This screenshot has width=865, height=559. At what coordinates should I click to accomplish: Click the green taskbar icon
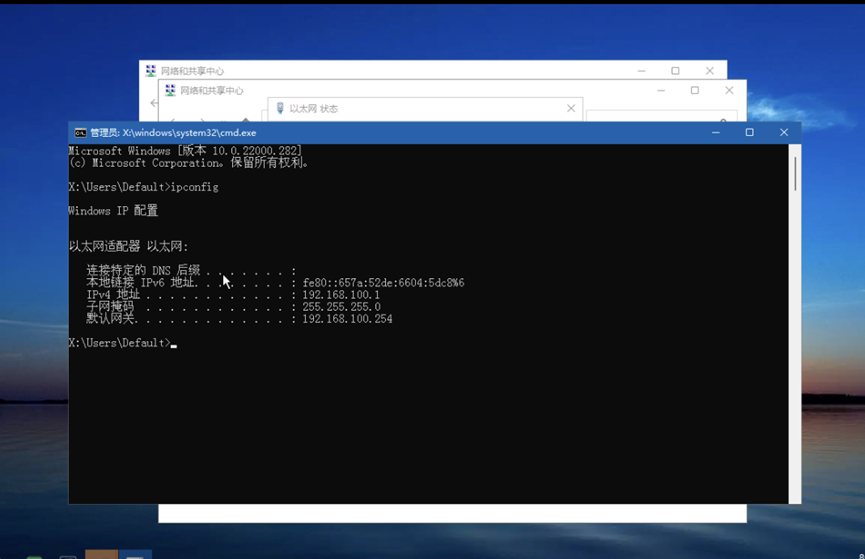[34, 557]
